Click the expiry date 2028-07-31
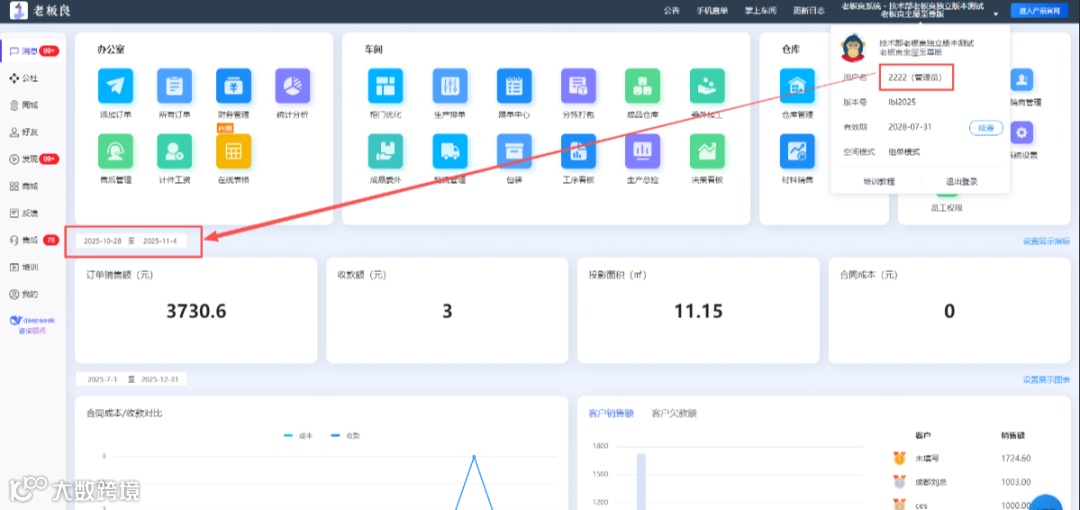 [910, 128]
